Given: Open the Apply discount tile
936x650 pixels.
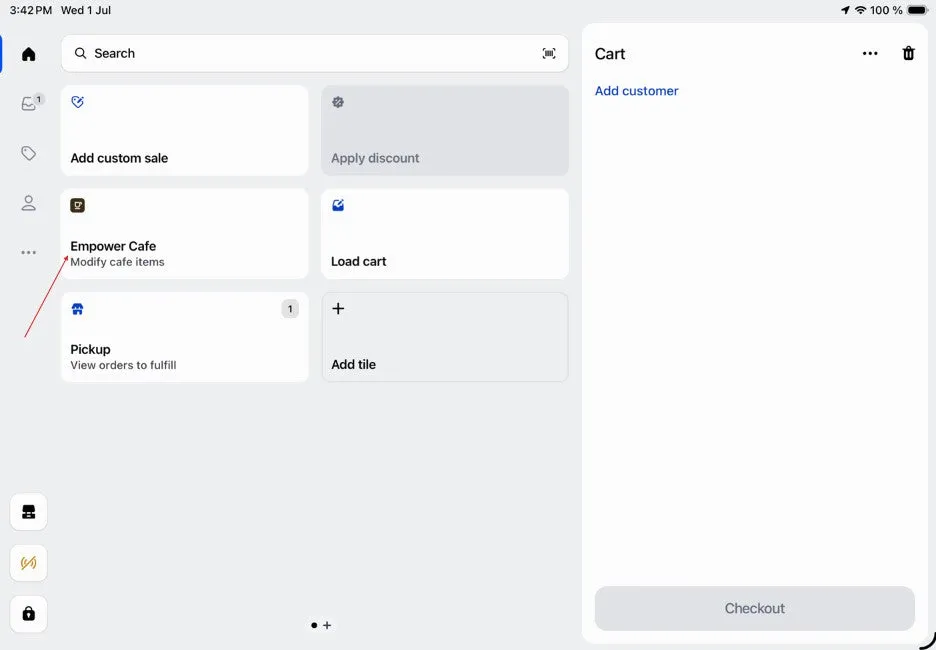Looking at the screenshot, I should coord(445,131).
